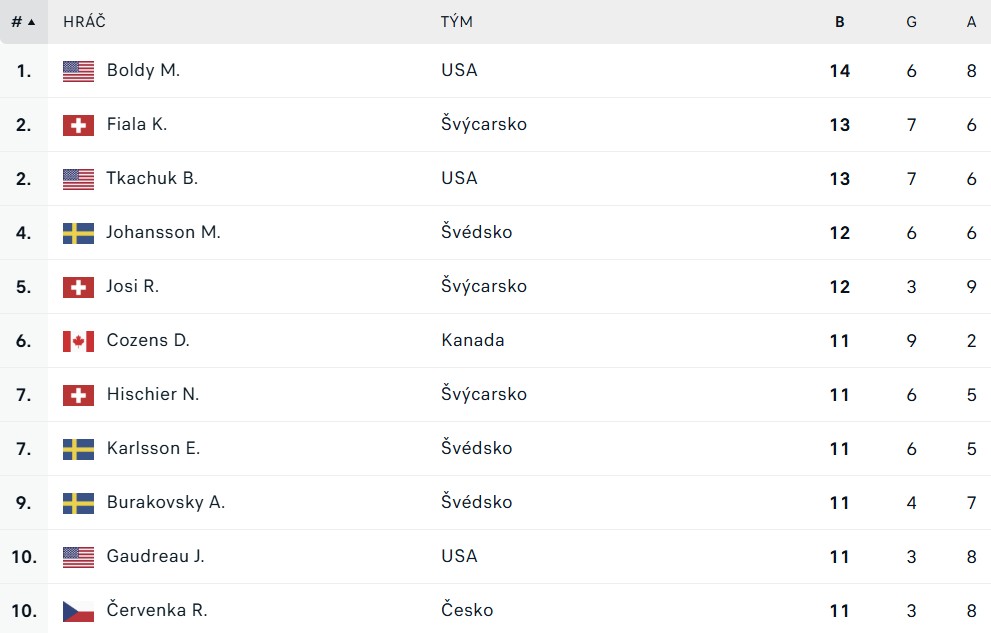Image resolution: width=991 pixels, height=633 pixels.
Task: Click the USA flag beside Boldy M.
Action: click(x=78, y=71)
